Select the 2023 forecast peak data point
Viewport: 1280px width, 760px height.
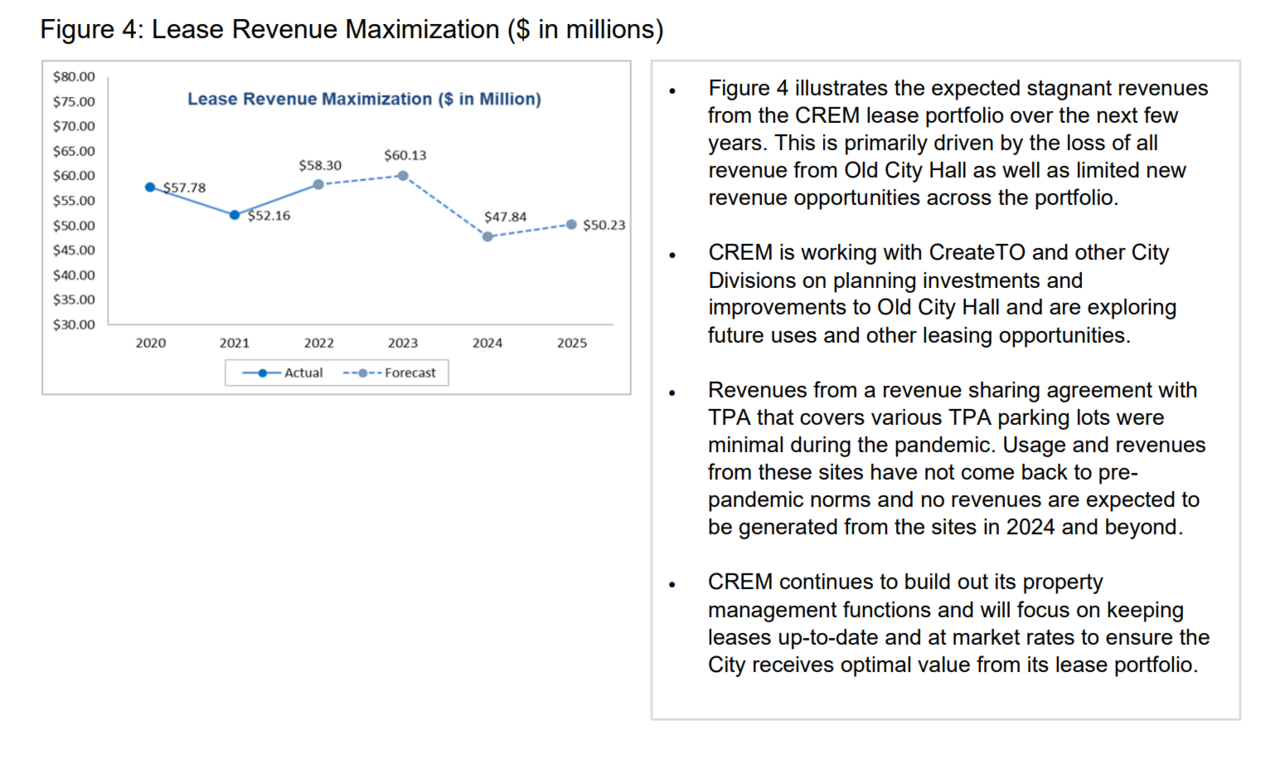pos(403,175)
